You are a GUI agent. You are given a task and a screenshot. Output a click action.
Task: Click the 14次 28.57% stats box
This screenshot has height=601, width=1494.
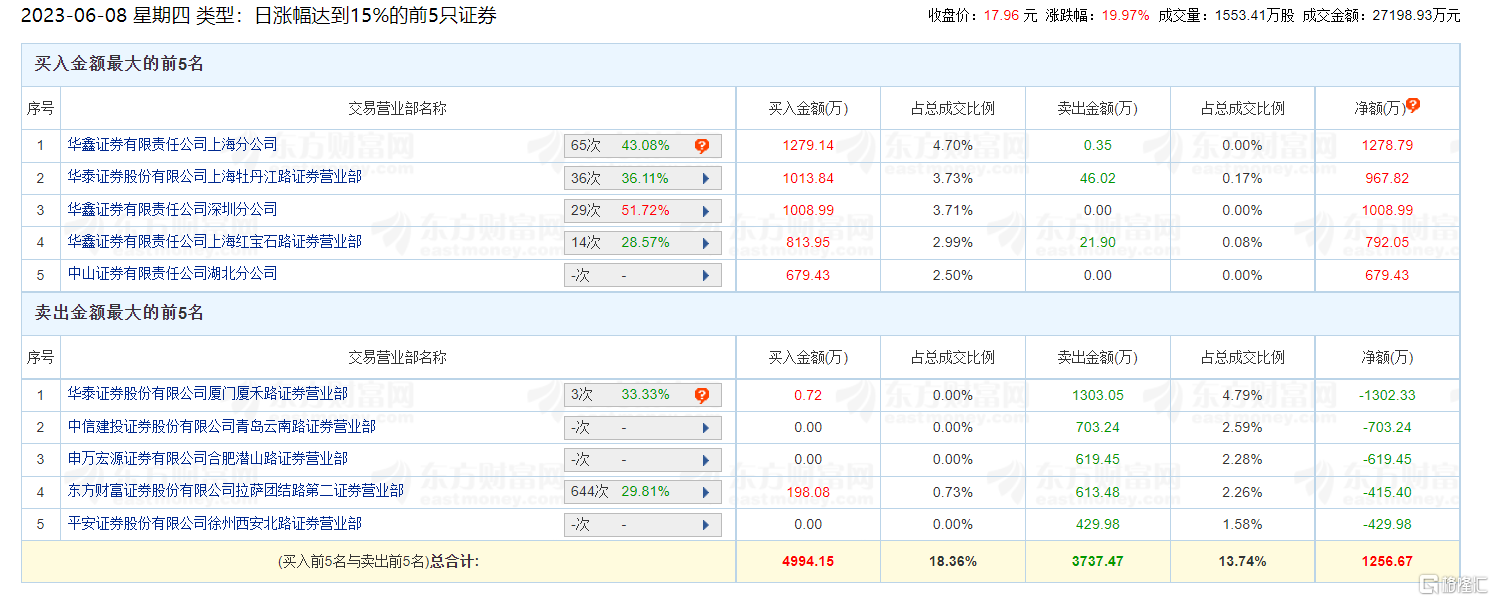(643, 243)
